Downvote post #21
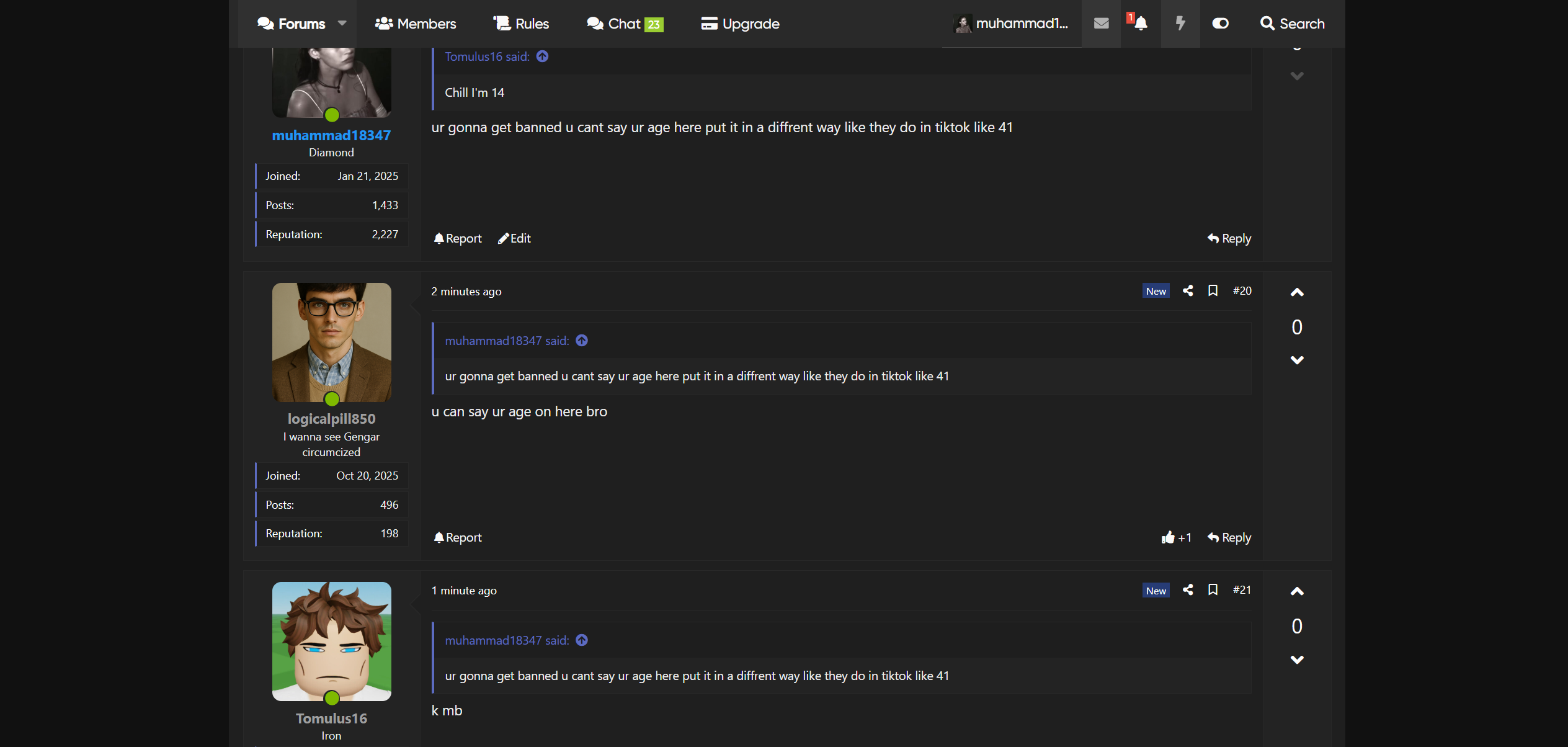 [x=1296, y=660]
